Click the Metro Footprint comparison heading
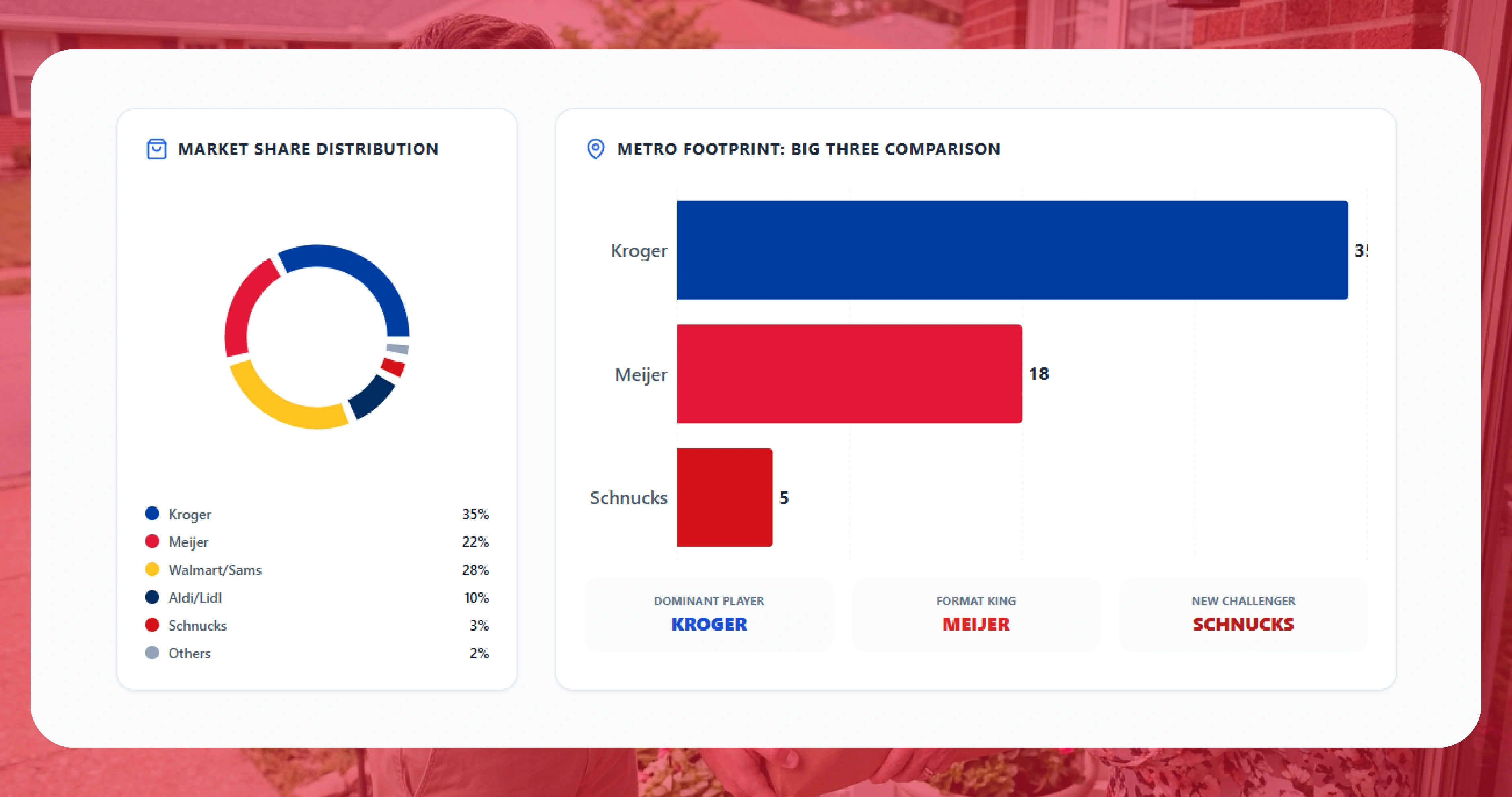The height and width of the screenshot is (797, 1512). pos(808,149)
